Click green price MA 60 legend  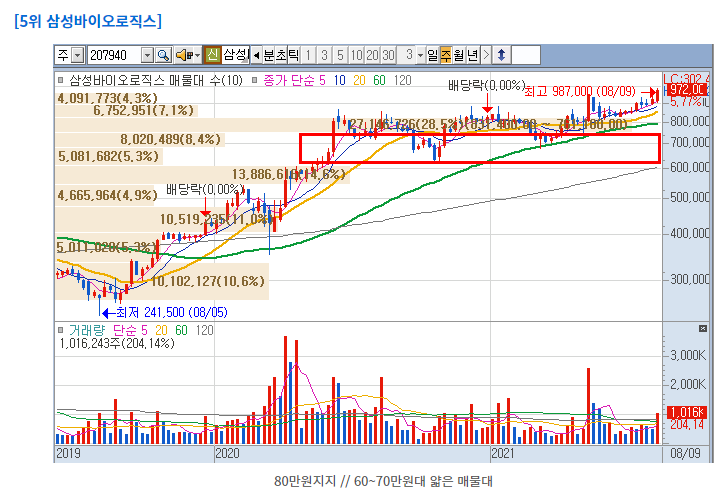pos(379,81)
